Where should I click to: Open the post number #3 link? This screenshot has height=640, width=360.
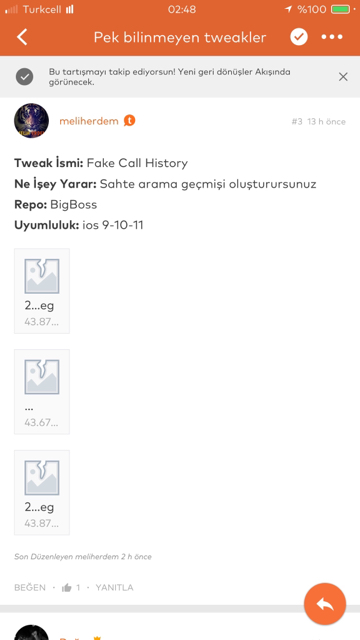point(297,122)
